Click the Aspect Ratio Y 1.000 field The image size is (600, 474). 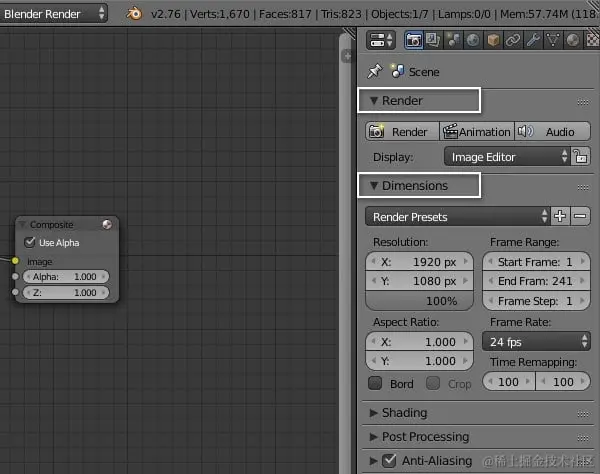[x=419, y=361]
